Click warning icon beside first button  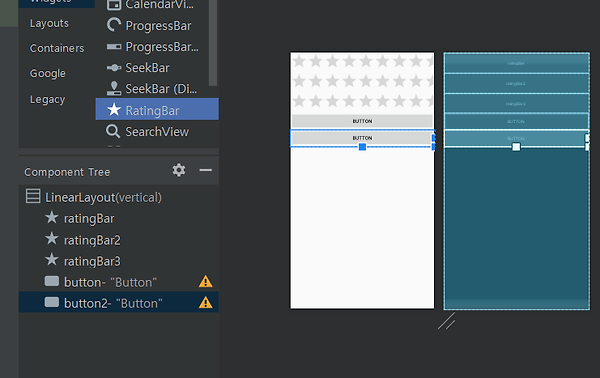[x=205, y=282]
